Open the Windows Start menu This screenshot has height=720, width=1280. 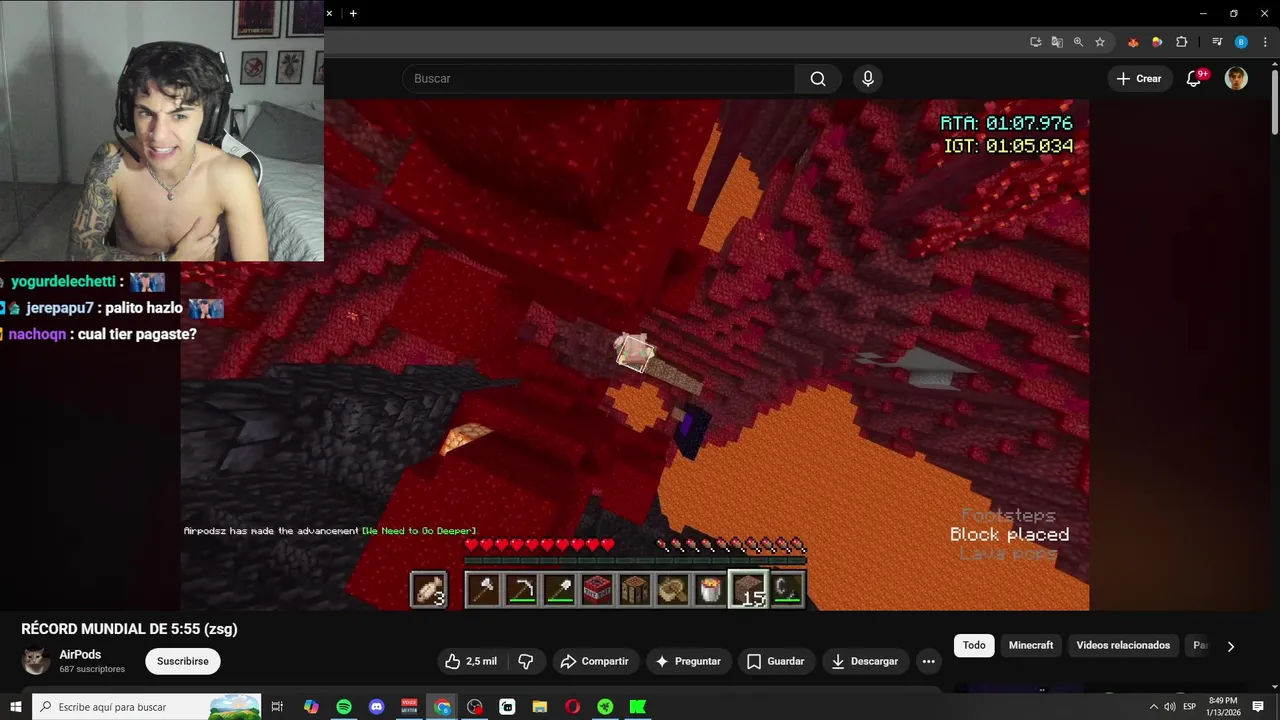(x=15, y=707)
